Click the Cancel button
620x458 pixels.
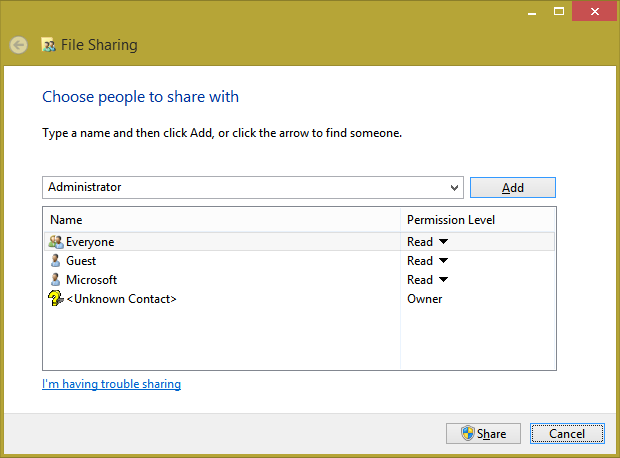click(567, 433)
